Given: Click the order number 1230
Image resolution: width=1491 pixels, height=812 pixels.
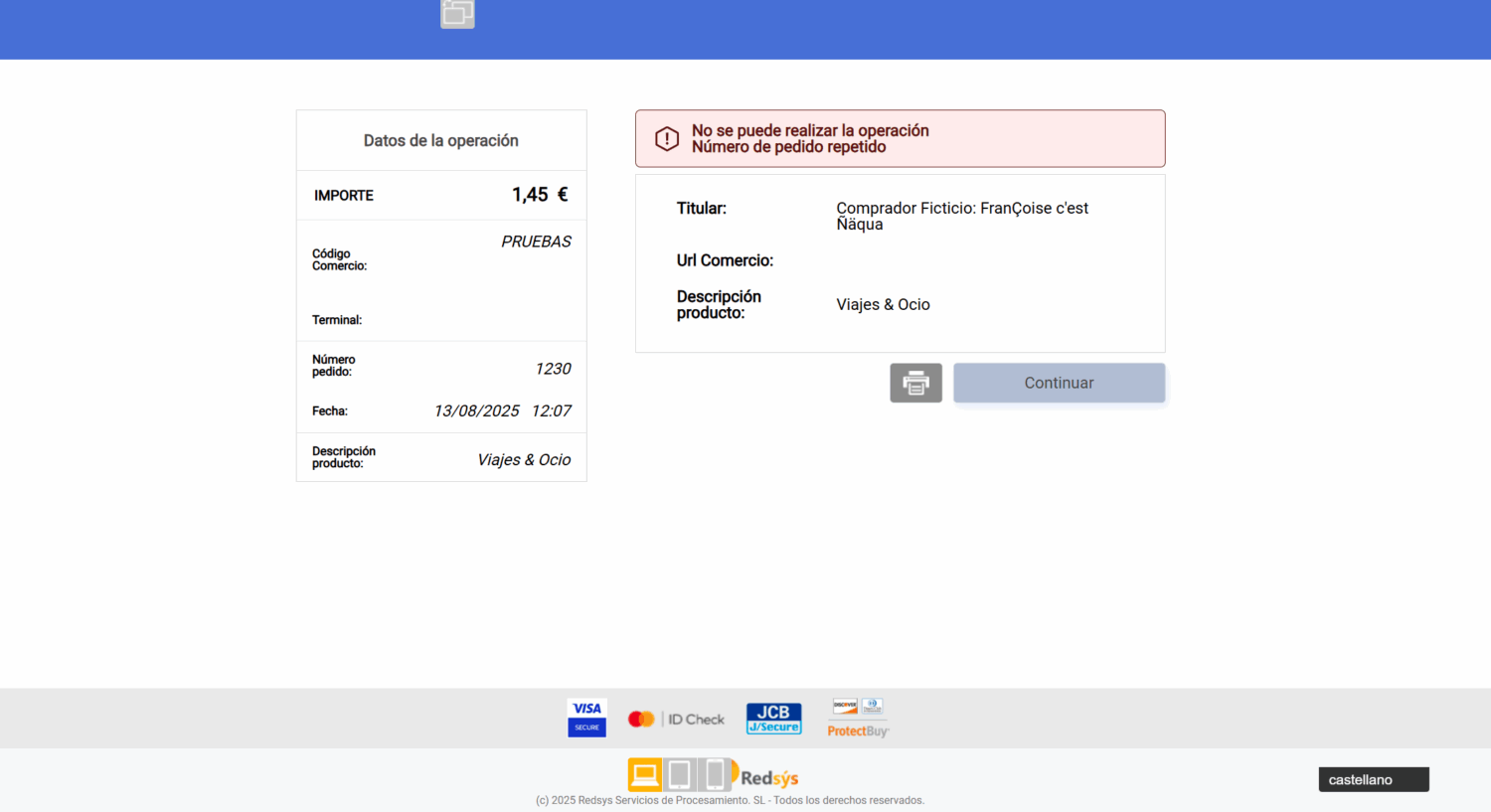Looking at the screenshot, I should pos(553,369).
